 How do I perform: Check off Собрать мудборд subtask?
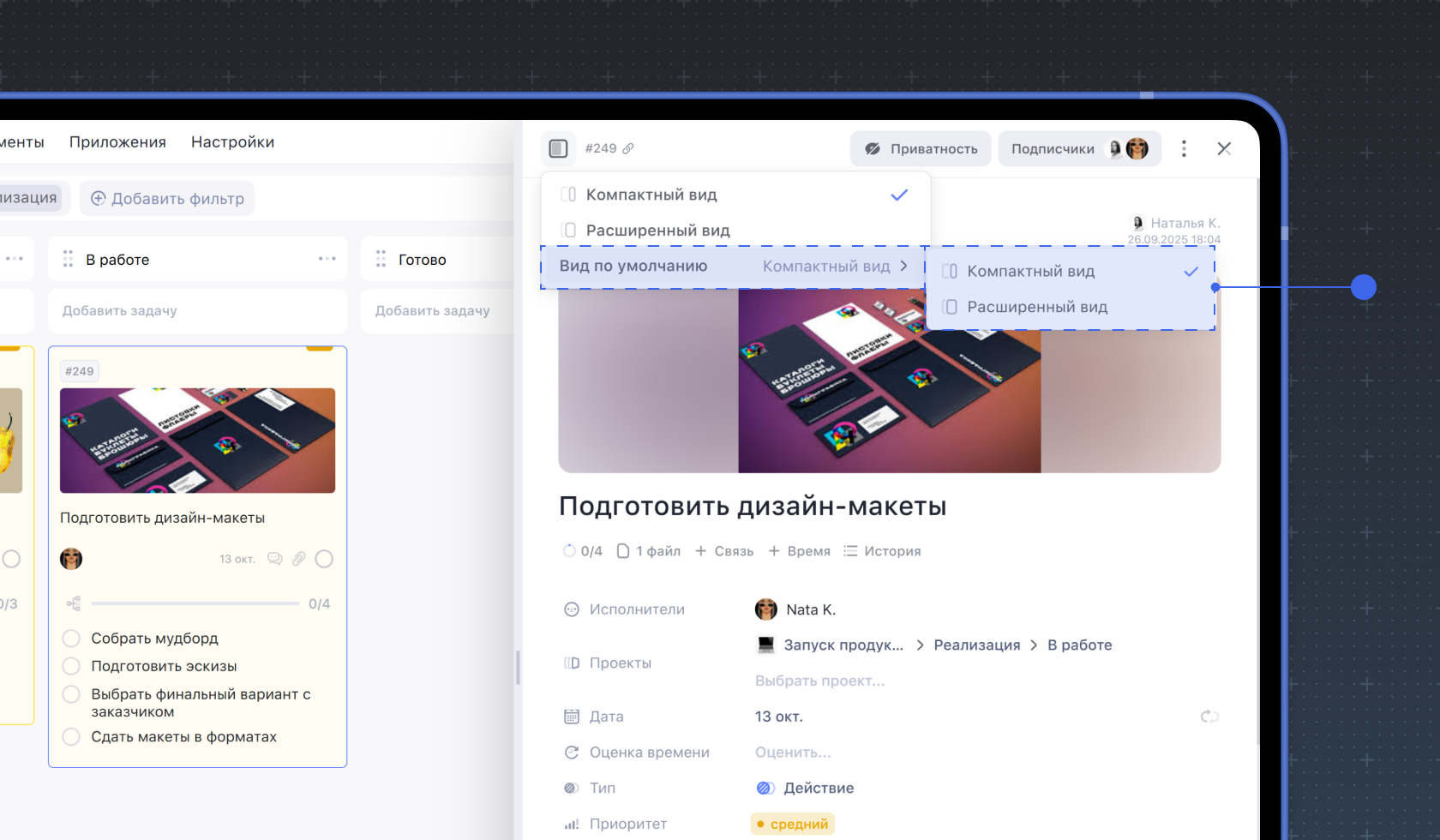tap(72, 639)
